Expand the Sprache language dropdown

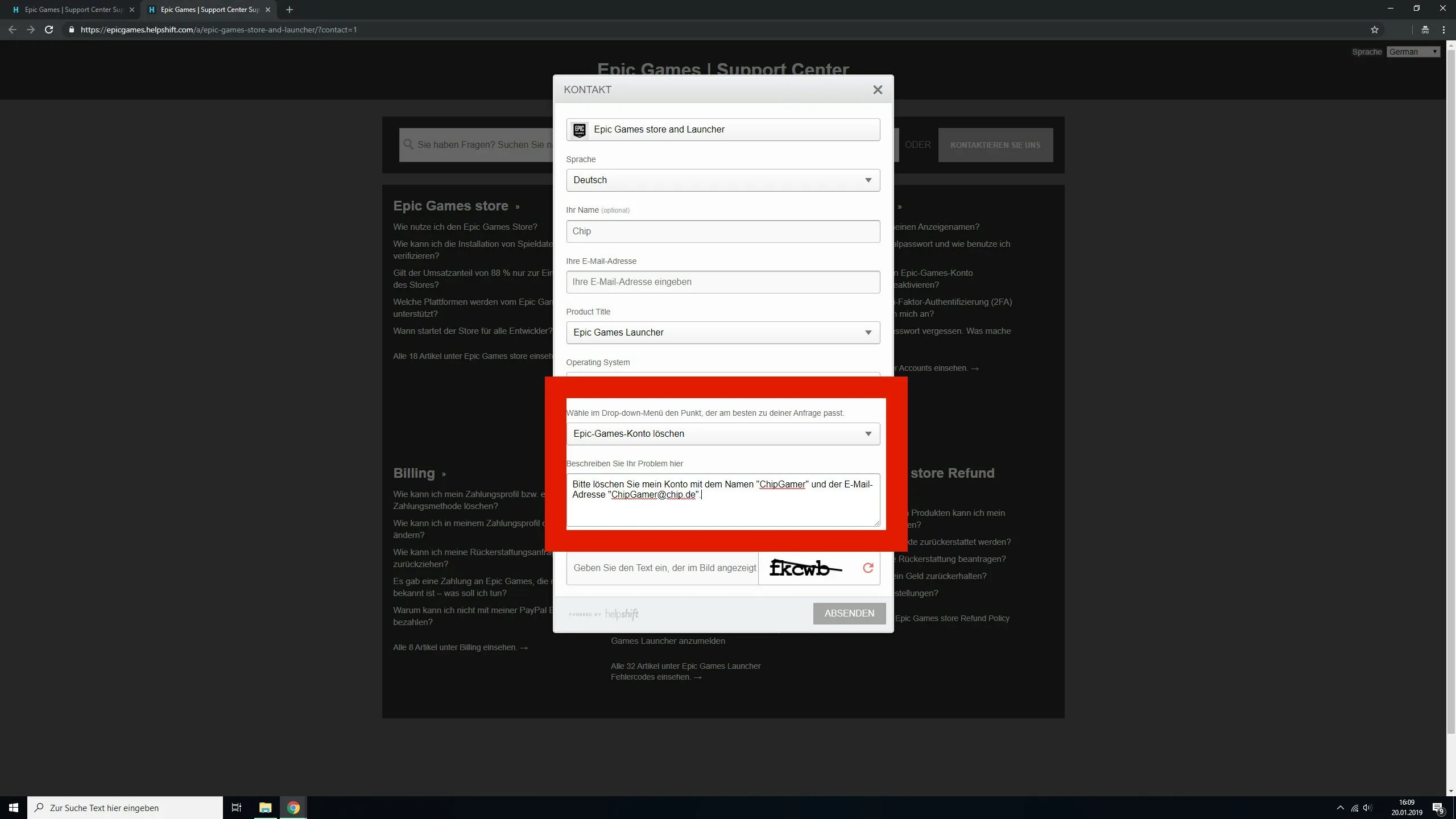[722, 180]
